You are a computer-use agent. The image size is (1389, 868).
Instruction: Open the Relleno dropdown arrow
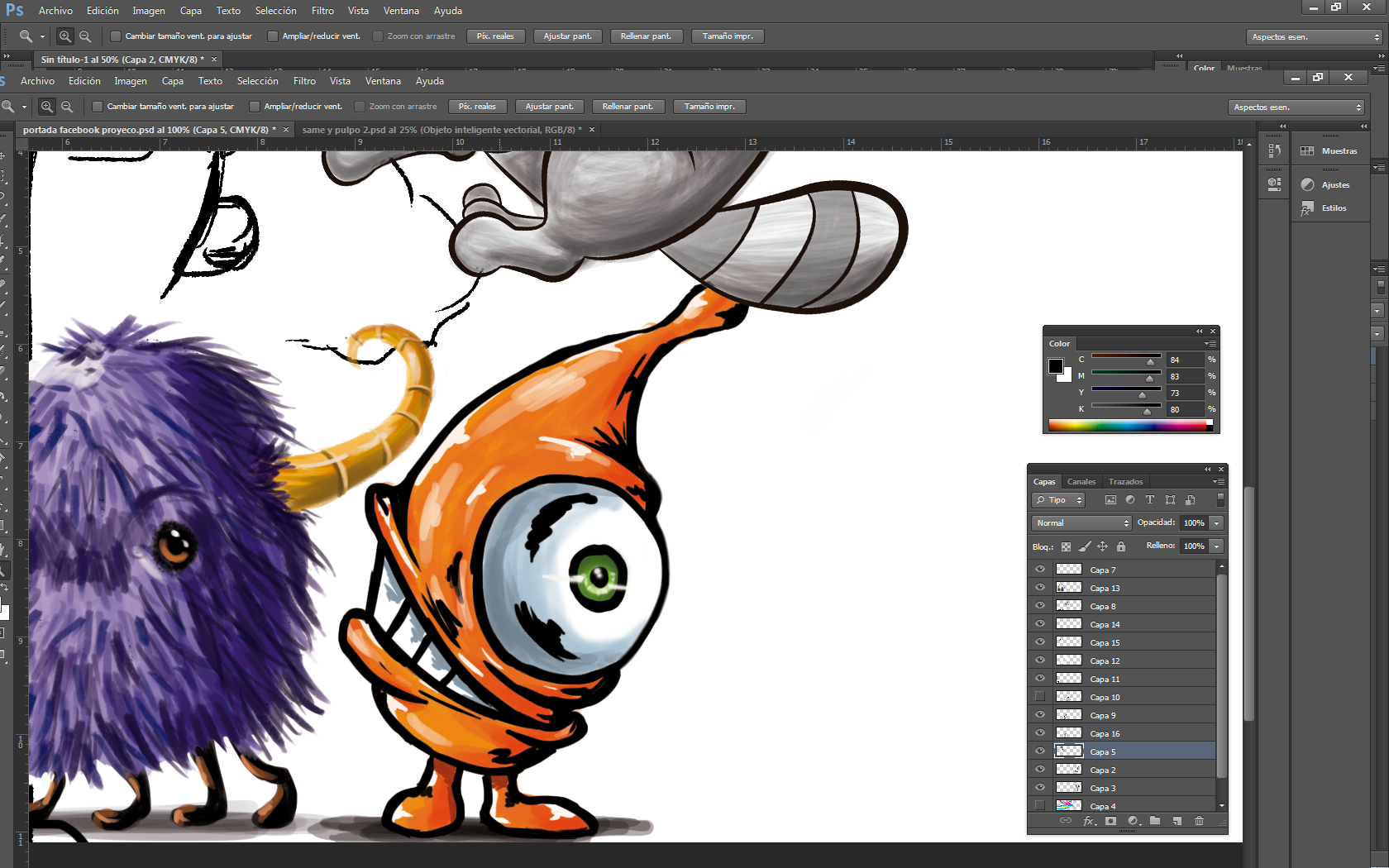tap(1217, 546)
